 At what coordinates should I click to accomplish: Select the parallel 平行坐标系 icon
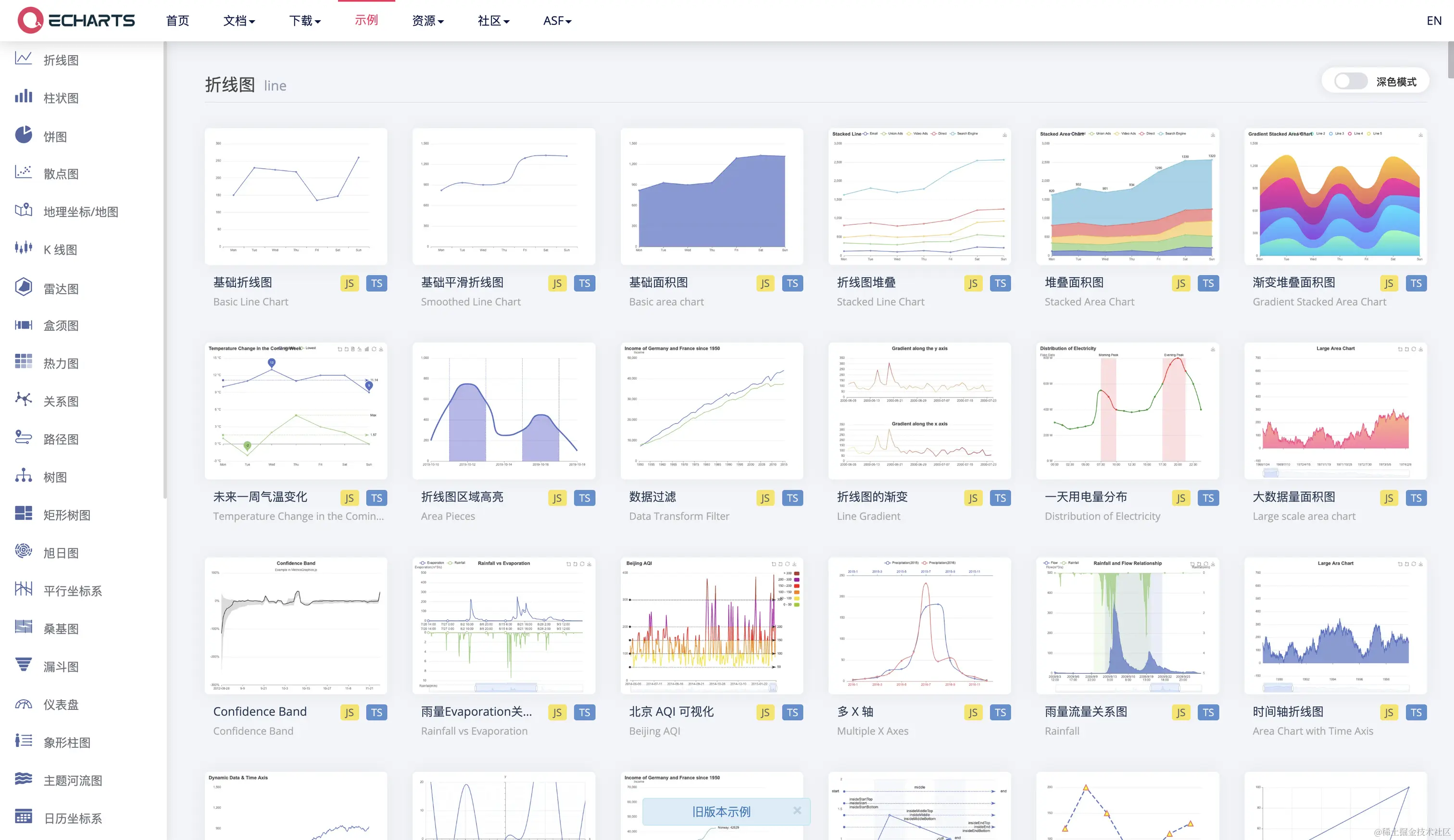click(23, 589)
